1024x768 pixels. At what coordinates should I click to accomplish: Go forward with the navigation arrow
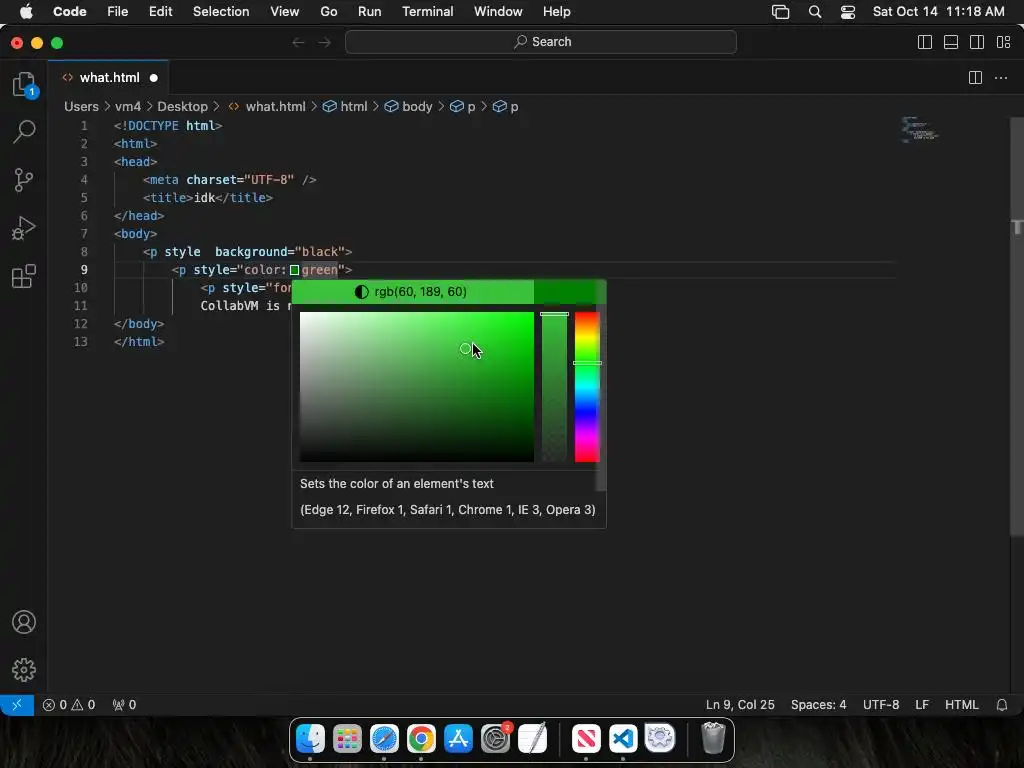tap(325, 42)
